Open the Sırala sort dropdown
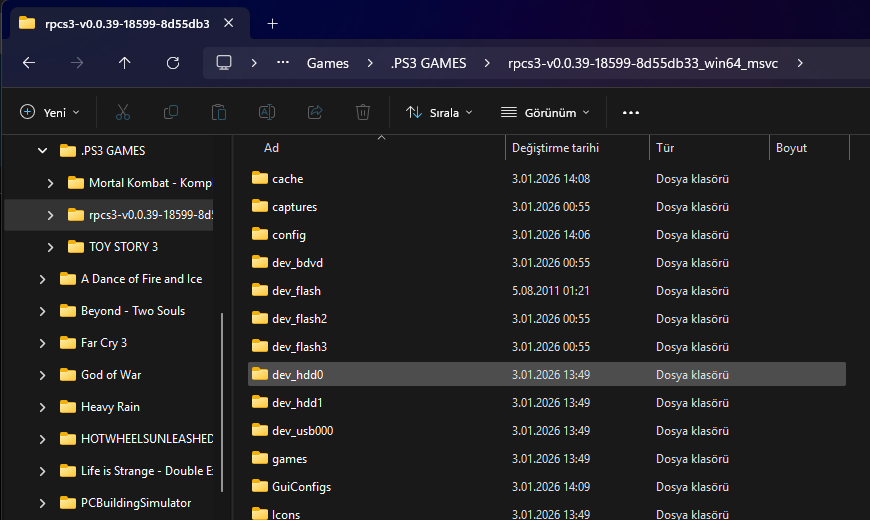 (x=439, y=113)
